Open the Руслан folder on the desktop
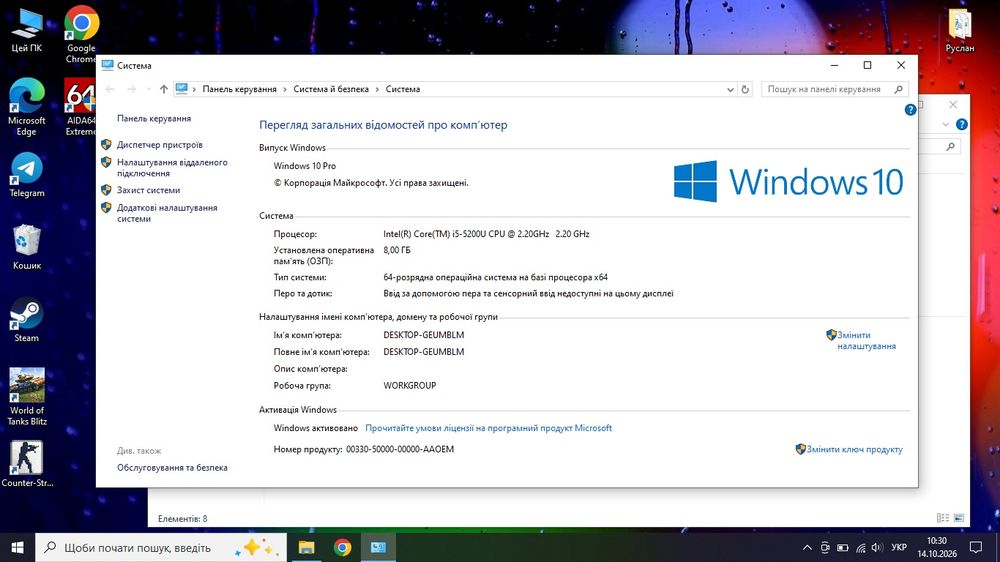 pos(960,31)
